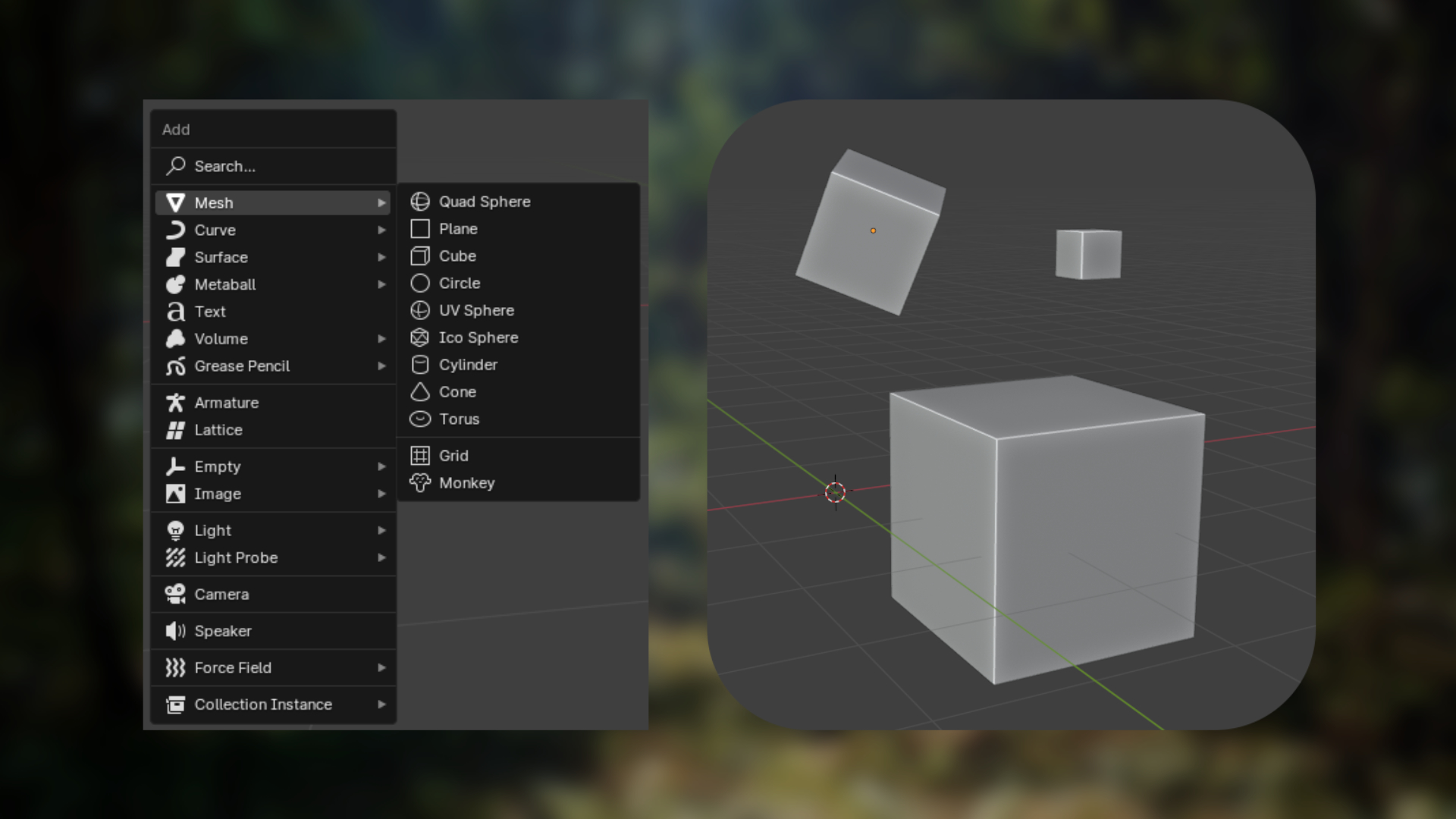Expand the Image submenu arrow

tap(381, 494)
